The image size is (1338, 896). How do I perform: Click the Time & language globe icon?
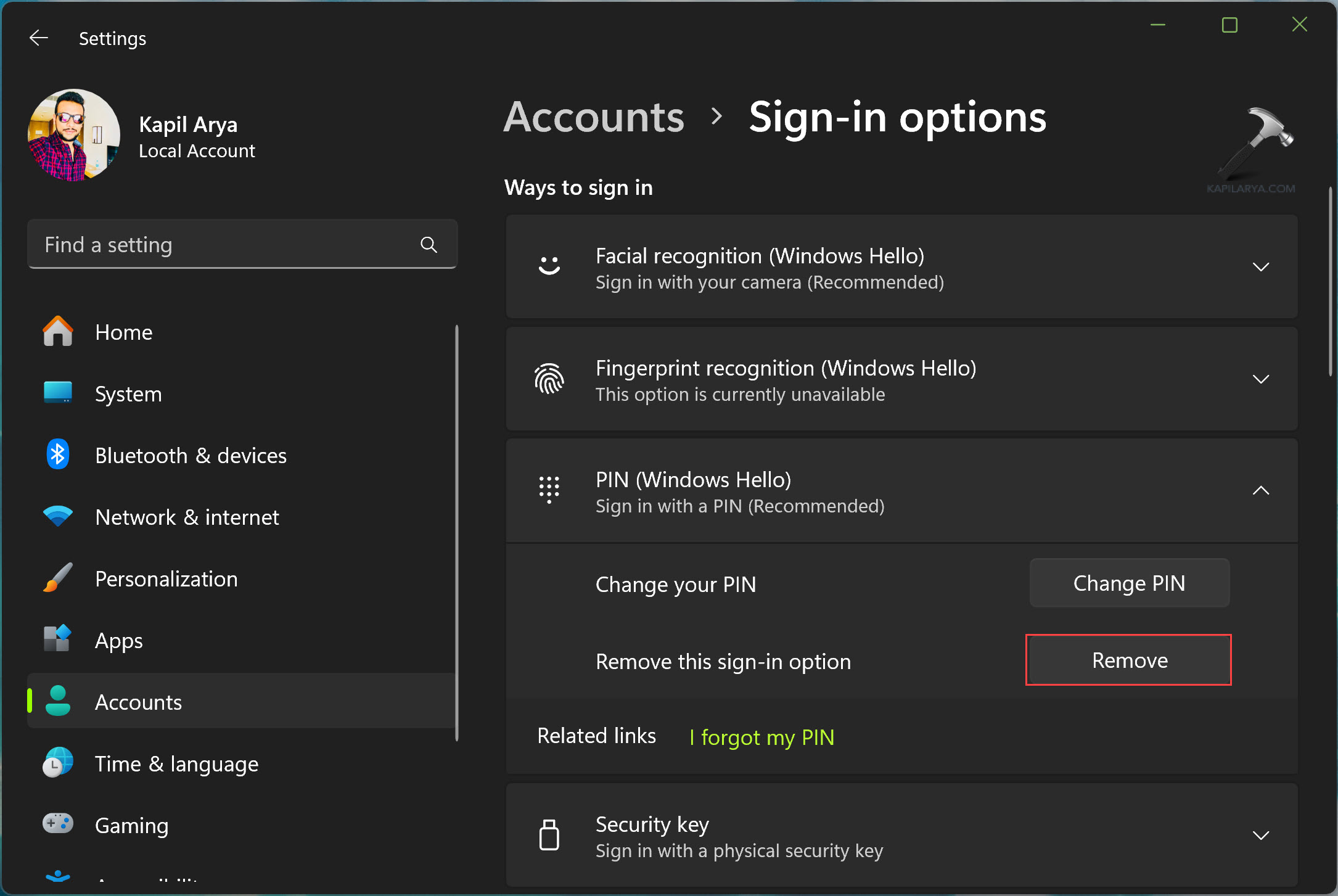coord(58,763)
